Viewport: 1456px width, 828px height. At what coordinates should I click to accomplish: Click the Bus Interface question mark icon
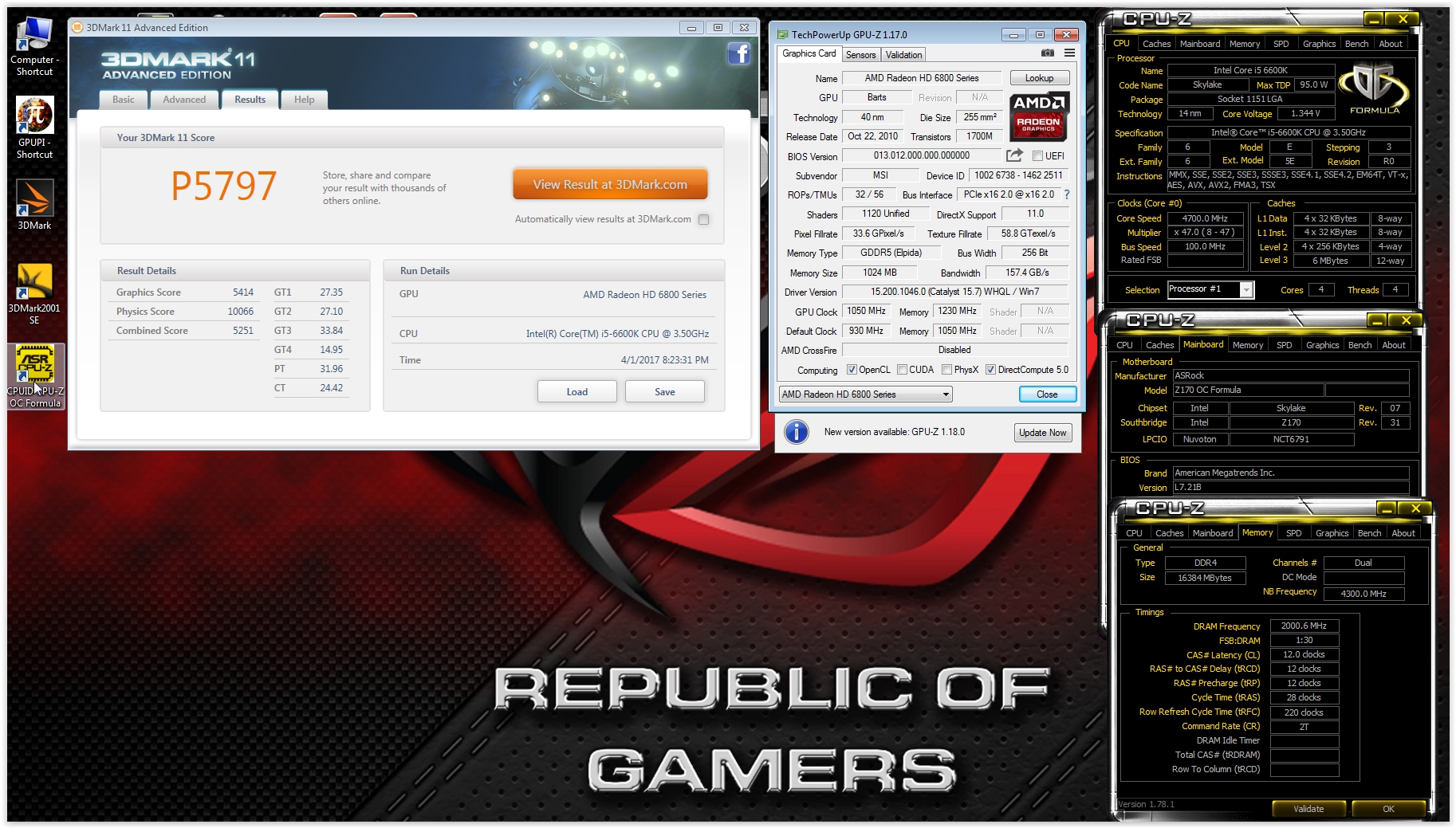[x=1066, y=194]
